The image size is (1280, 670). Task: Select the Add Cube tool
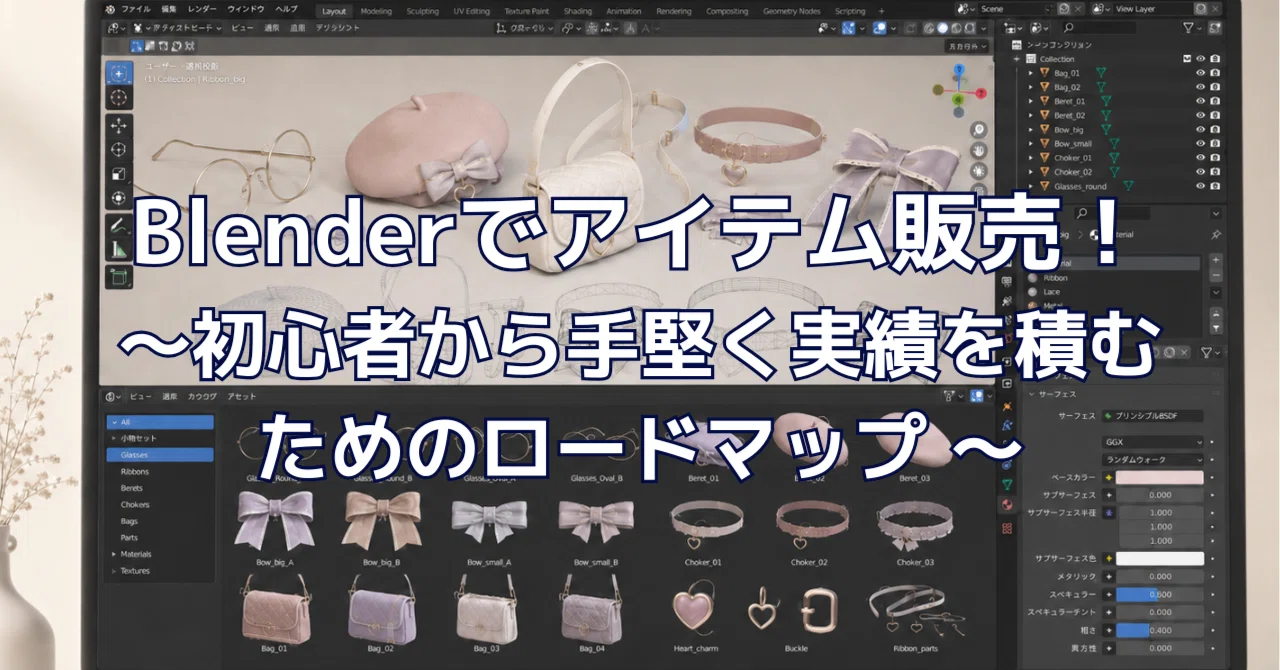point(119,278)
